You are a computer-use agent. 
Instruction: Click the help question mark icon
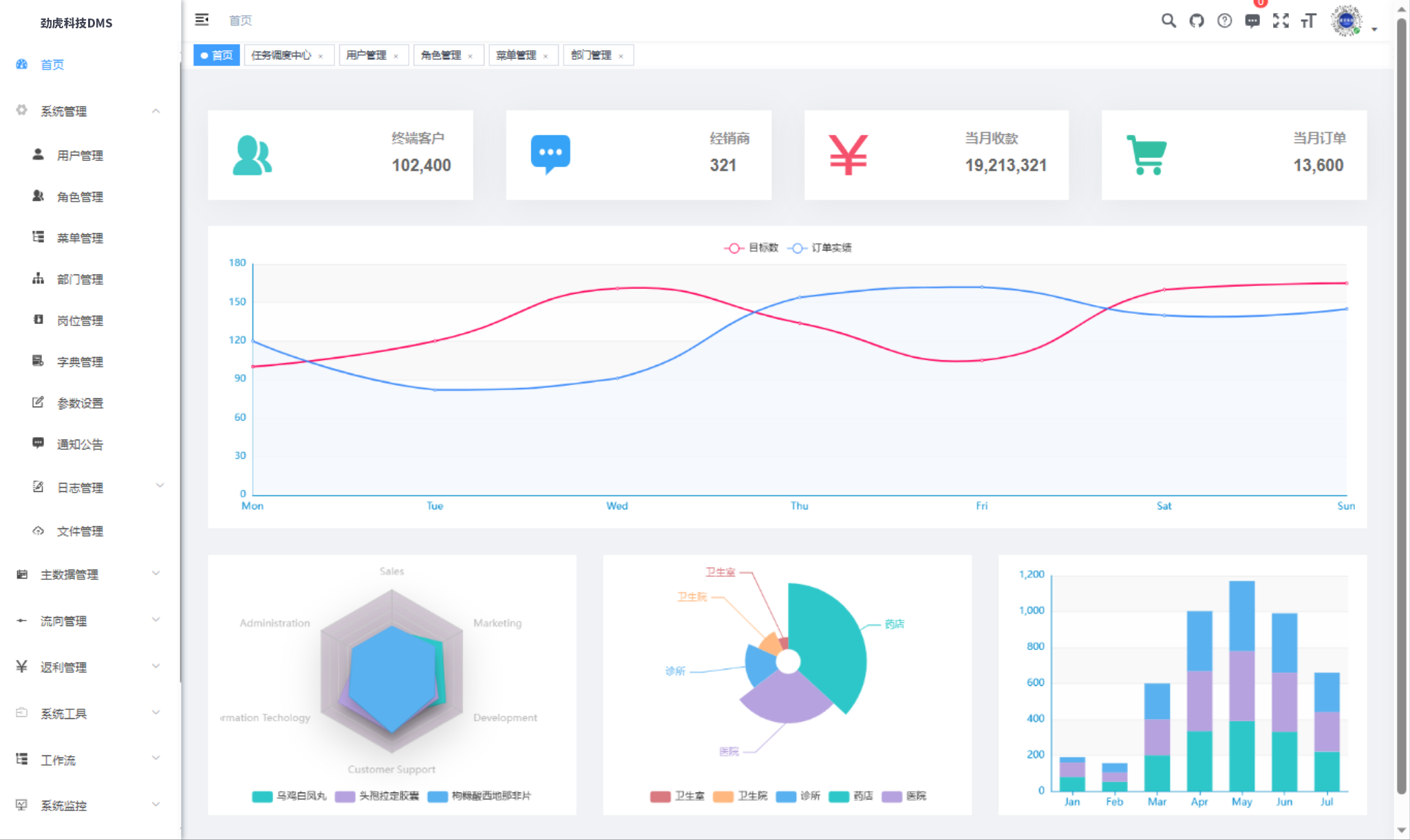[x=1224, y=21]
